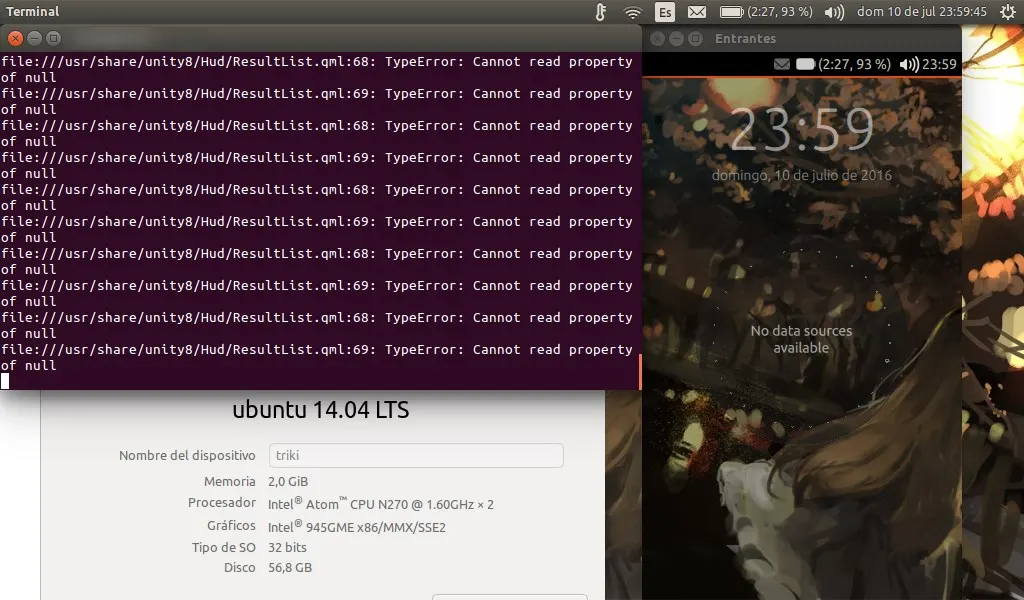Minimize the Terminal window
The height and width of the screenshot is (600, 1024).
point(33,37)
